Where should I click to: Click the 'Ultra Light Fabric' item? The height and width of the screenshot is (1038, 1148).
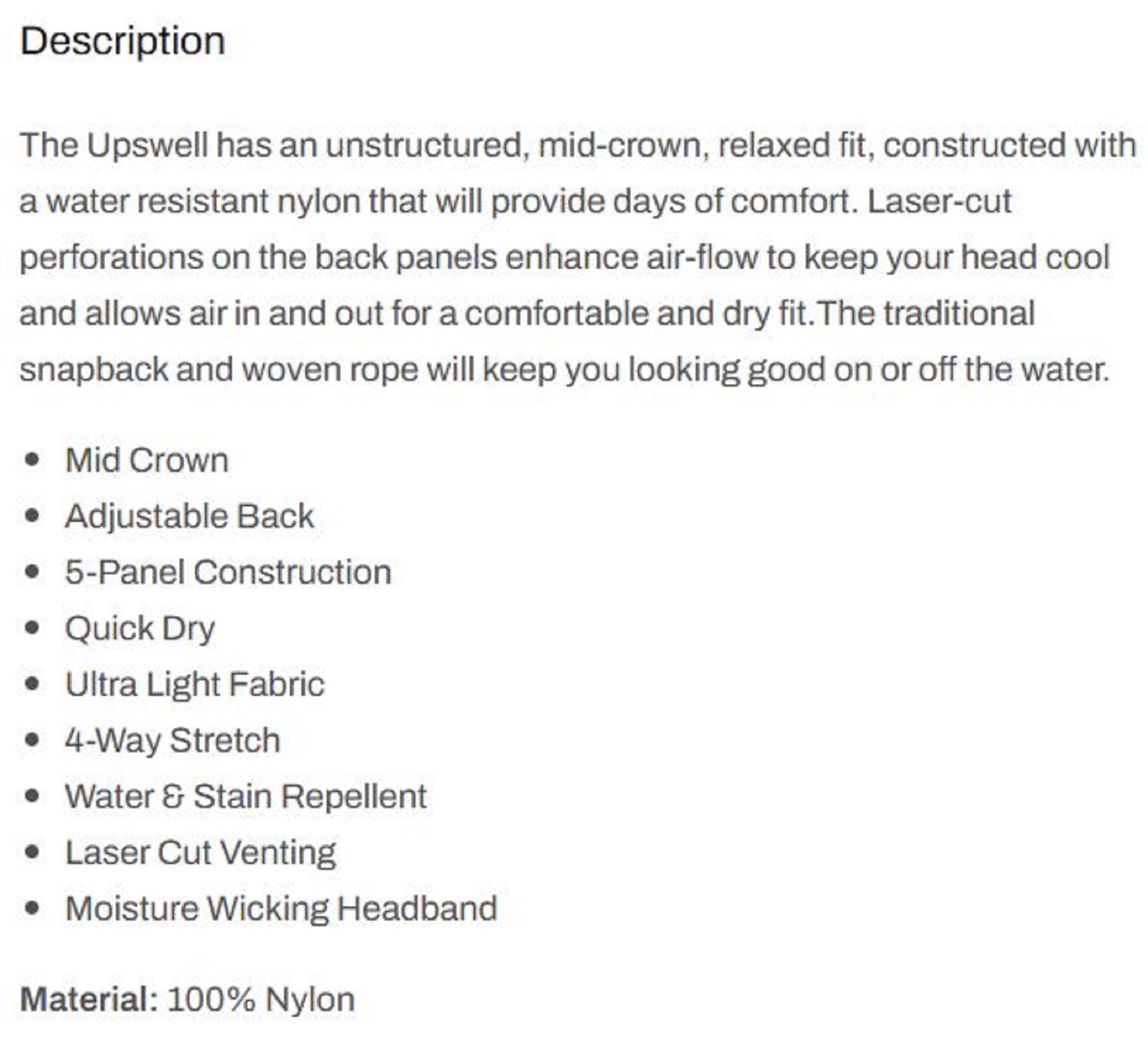[x=195, y=684]
